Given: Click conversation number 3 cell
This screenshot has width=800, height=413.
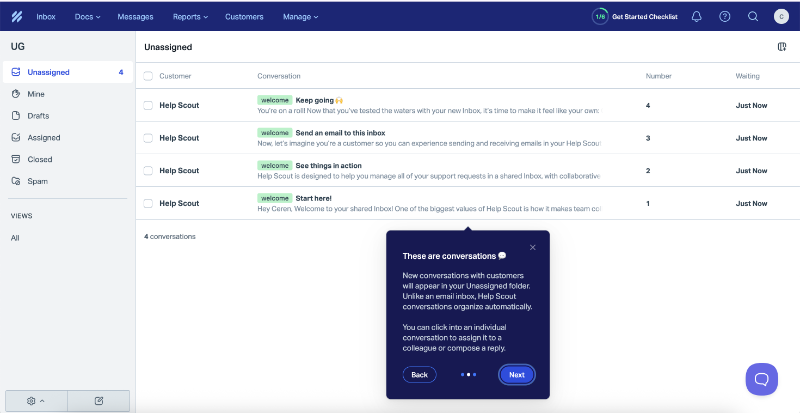Looking at the screenshot, I should tap(648, 138).
